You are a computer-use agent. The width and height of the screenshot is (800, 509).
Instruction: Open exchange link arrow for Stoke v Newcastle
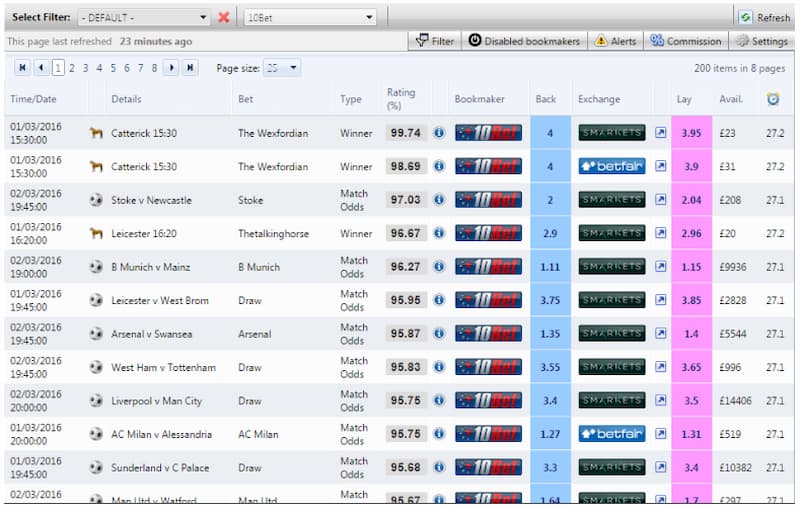pos(660,199)
